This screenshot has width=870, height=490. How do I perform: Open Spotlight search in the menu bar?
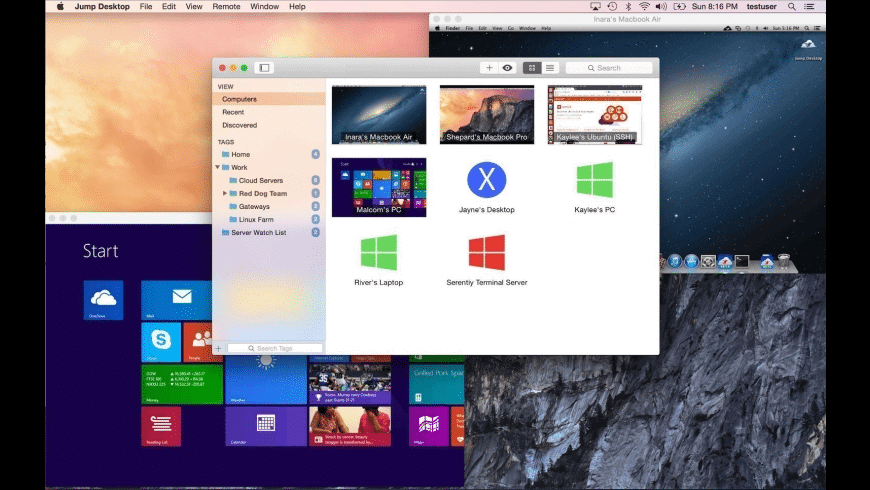[792, 6]
